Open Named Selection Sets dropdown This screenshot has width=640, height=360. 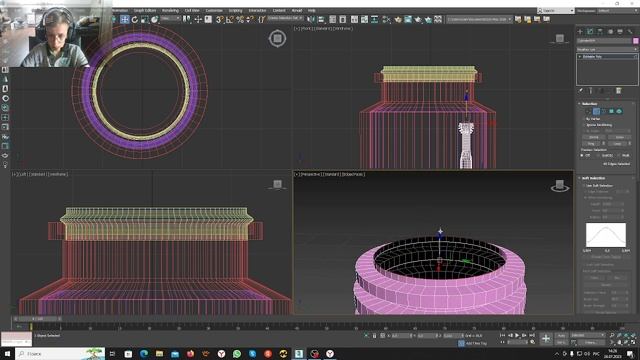pos(285,18)
